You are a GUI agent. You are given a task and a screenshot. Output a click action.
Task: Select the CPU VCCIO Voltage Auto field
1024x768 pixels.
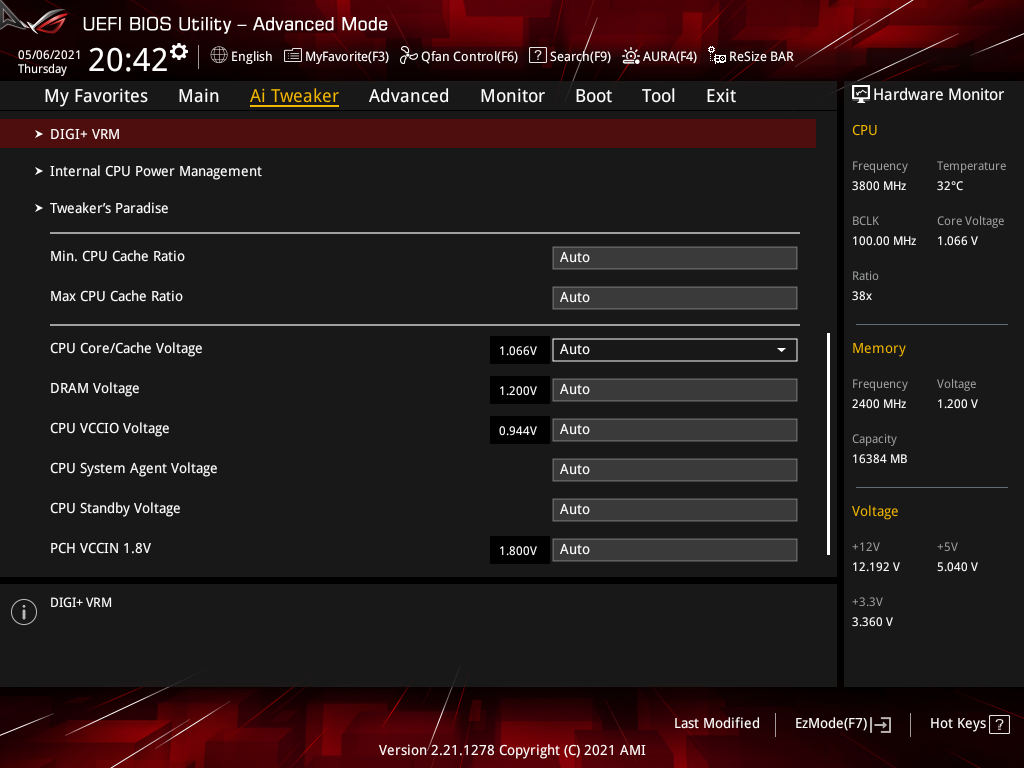coord(675,430)
